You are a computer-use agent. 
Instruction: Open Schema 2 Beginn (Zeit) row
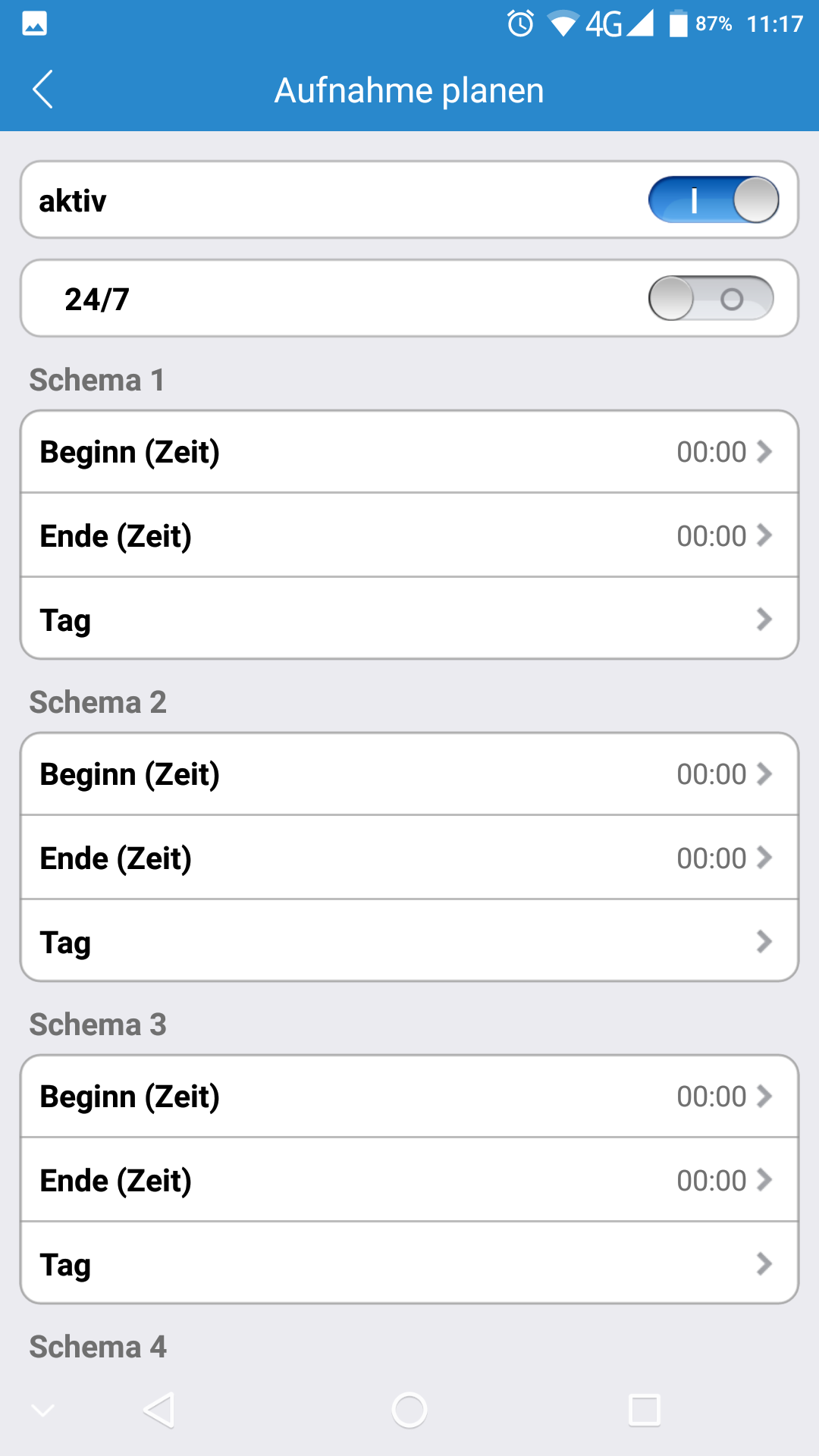pos(409,774)
